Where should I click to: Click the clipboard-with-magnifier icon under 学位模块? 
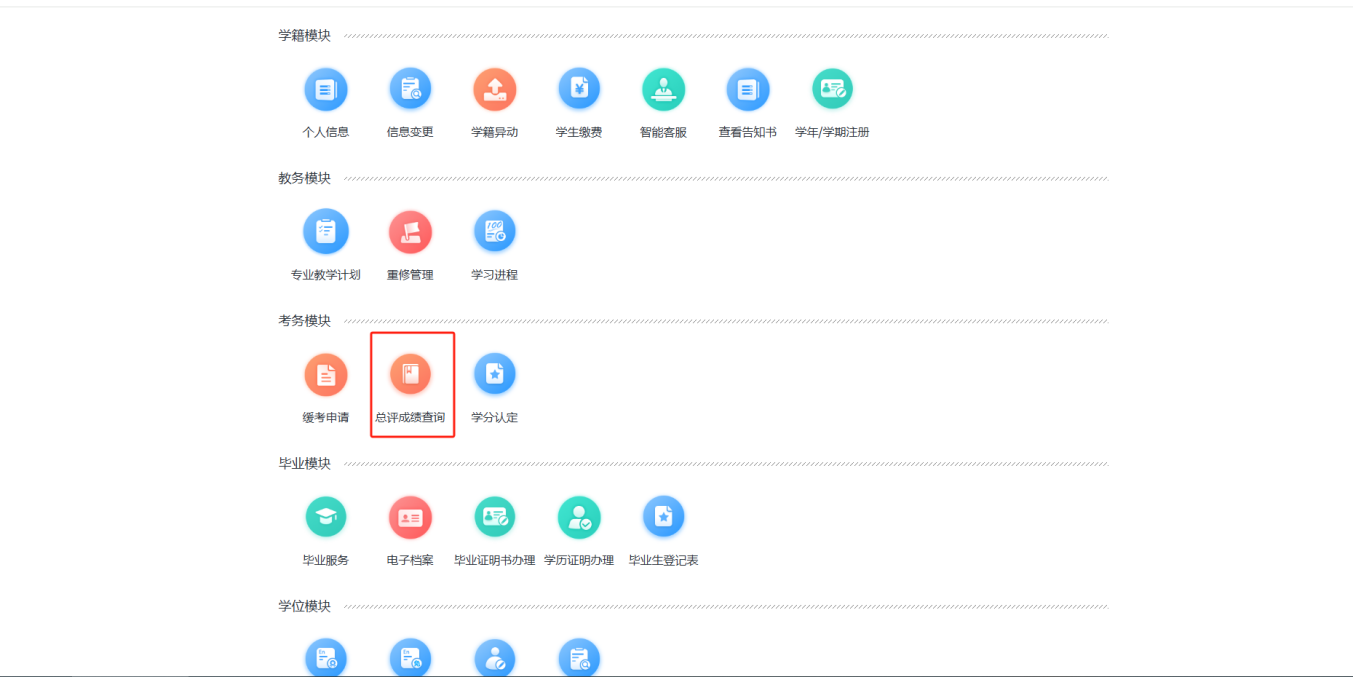click(579, 658)
